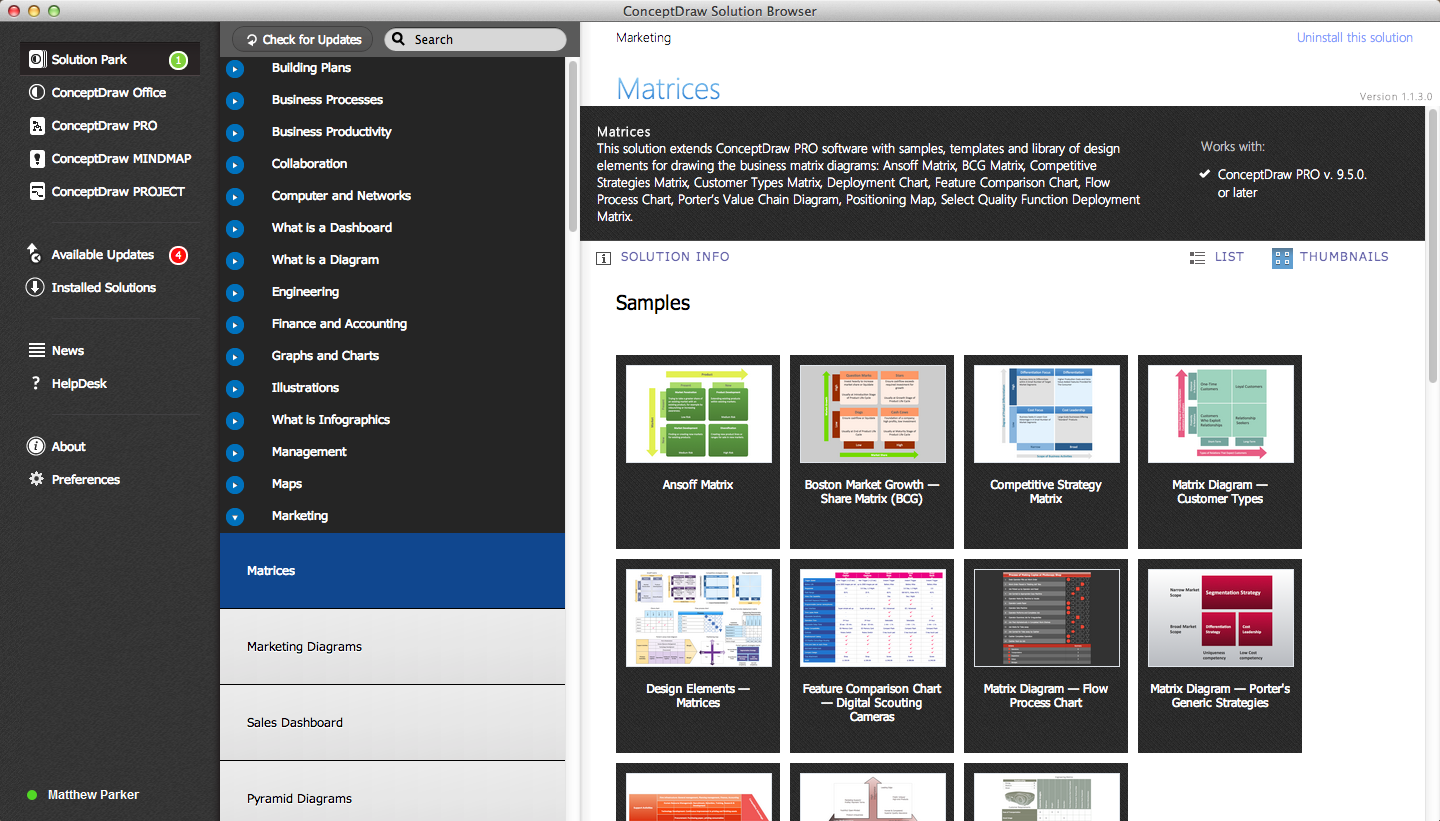Click the category list scrollbar

pos(573,145)
